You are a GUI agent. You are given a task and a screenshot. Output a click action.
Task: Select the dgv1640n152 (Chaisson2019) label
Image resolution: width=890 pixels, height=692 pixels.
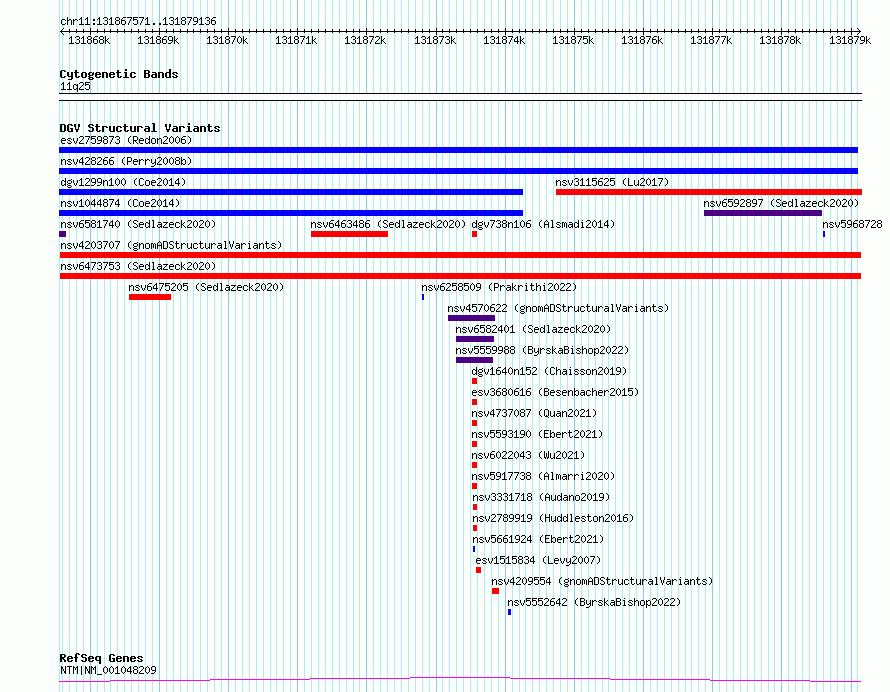(549, 371)
